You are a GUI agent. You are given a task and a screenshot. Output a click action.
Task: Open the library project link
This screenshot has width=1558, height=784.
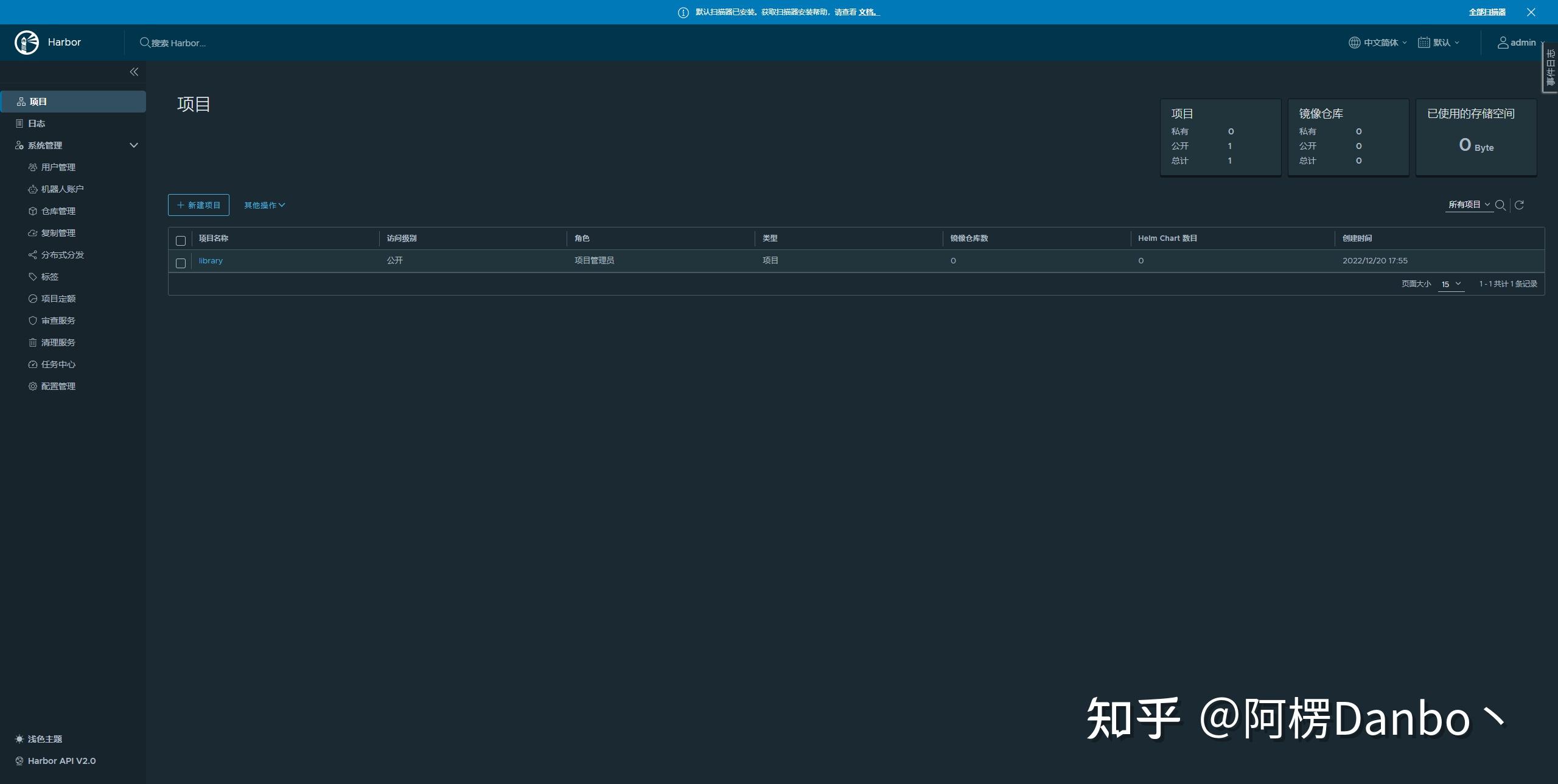(x=210, y=260)
